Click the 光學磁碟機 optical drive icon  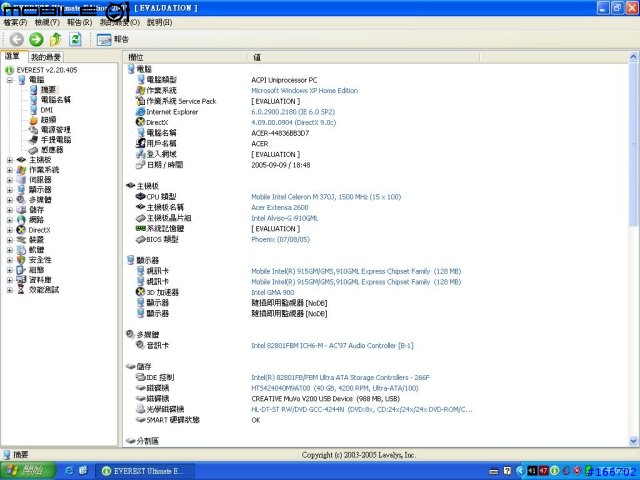pos(140,409)
